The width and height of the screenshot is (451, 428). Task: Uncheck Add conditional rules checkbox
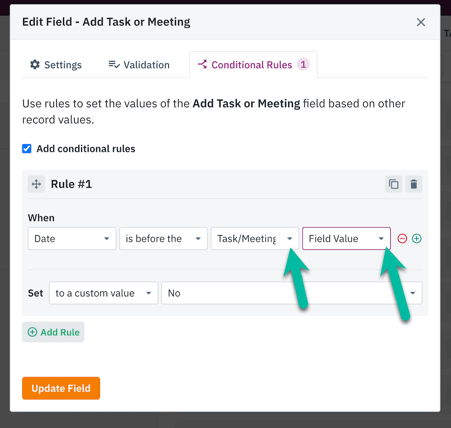coord(27,148)
